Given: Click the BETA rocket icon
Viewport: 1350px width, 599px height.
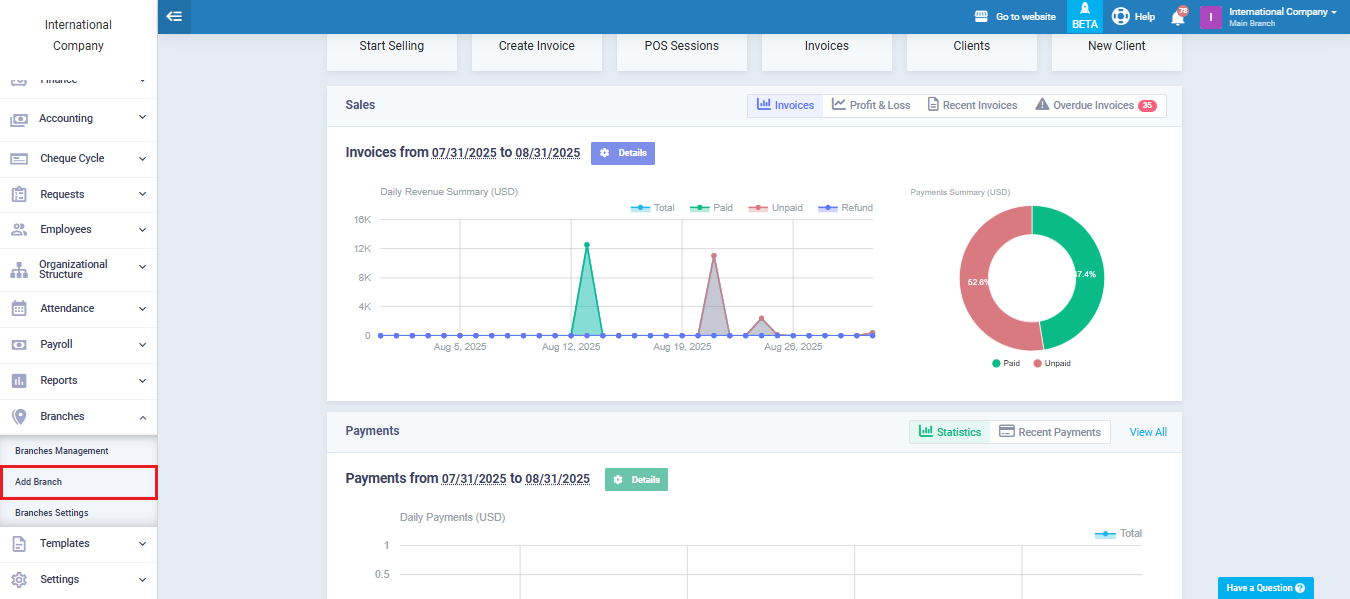Looking at the screenshot, I should [1084, 9].
